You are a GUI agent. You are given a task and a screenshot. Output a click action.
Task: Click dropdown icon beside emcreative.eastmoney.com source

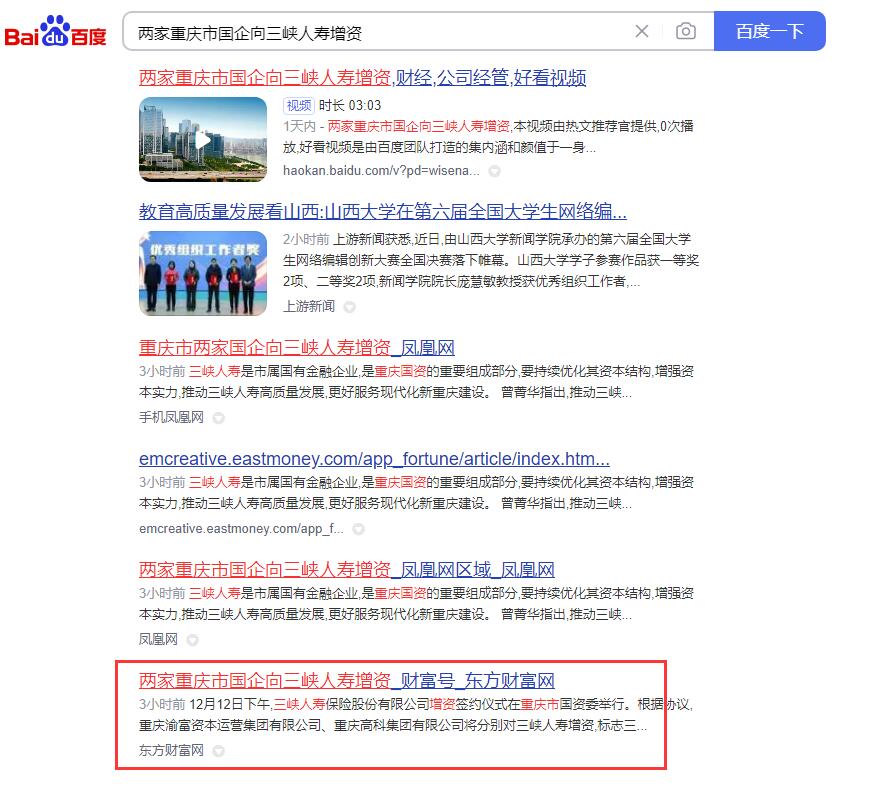(358, 529)
